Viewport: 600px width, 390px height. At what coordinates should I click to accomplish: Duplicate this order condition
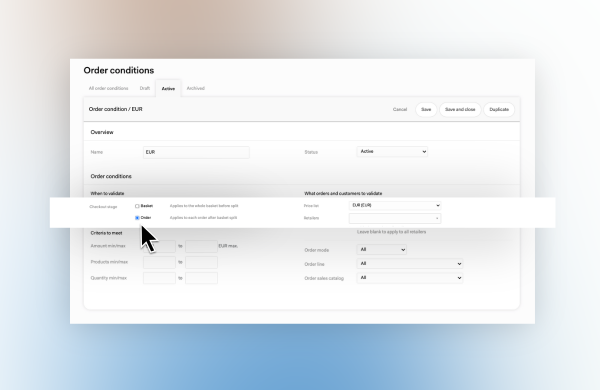coord(499,109)
